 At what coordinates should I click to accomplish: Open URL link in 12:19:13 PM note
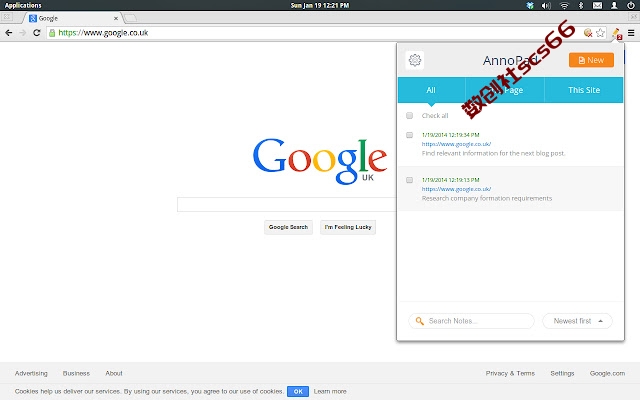(x=456, y=189)
